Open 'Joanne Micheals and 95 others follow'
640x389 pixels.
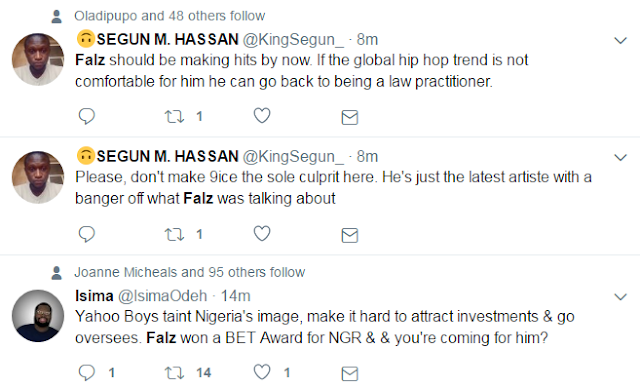189,272
